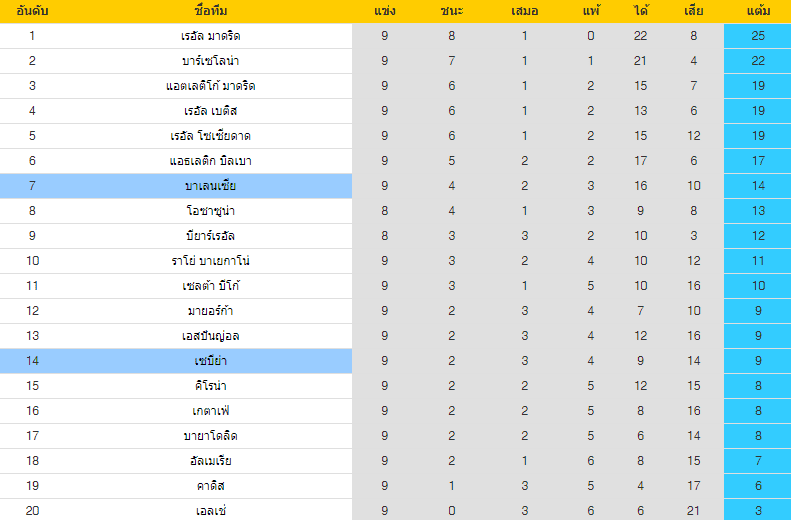Click the แต้ม column header
791x520 pixels.
(x=758, y=11)
